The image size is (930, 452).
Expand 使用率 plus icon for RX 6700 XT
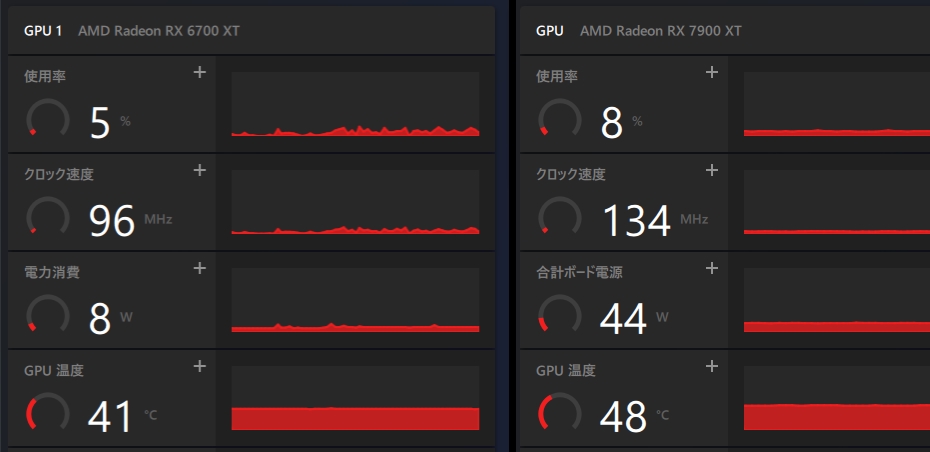click(x=200, y=72)
